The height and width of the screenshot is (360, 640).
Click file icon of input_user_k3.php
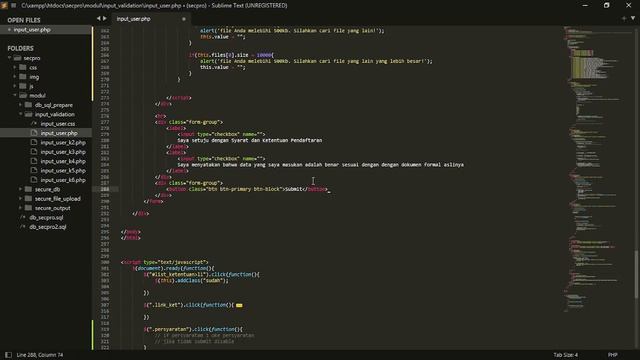pos(34,152)
